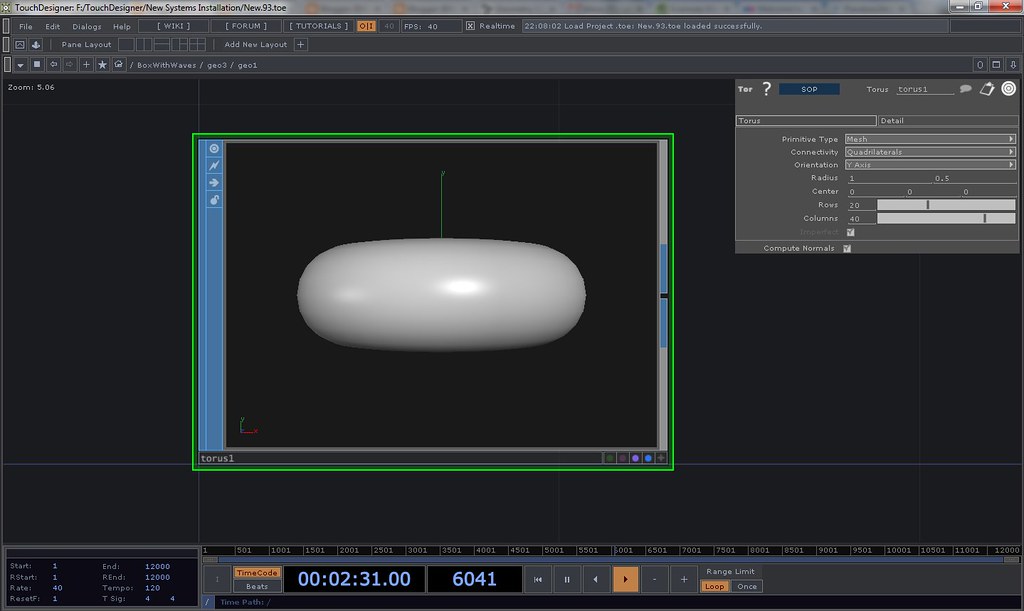The width and height of the screenshot is (1024, 611).
Task: Open the Dialogs menu
Action: [87, 26]
